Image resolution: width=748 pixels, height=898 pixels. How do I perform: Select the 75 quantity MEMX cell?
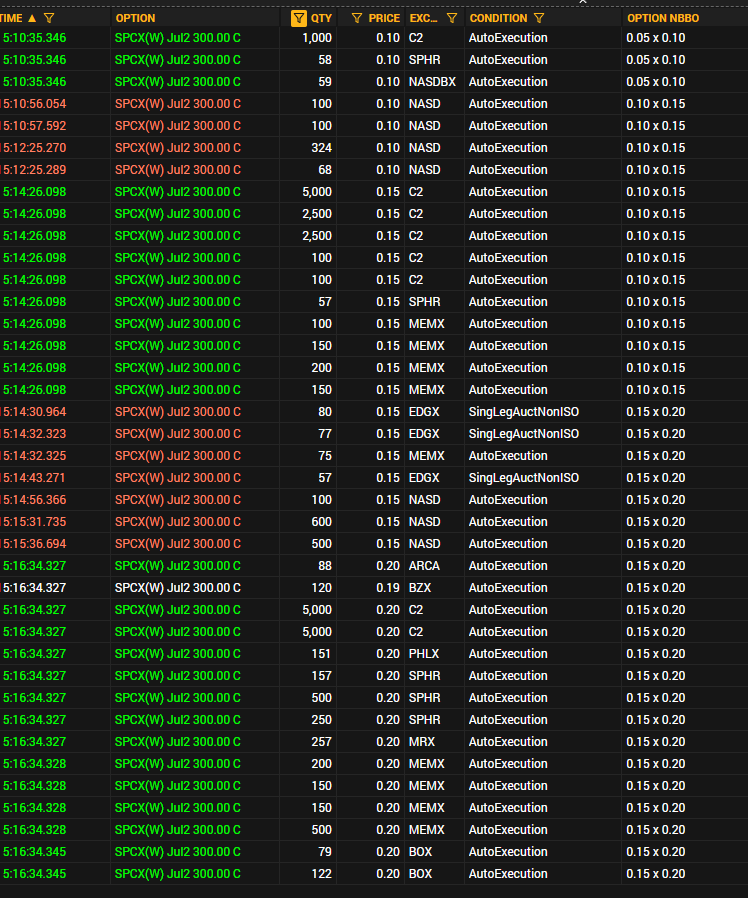click(x=325, y=456)
